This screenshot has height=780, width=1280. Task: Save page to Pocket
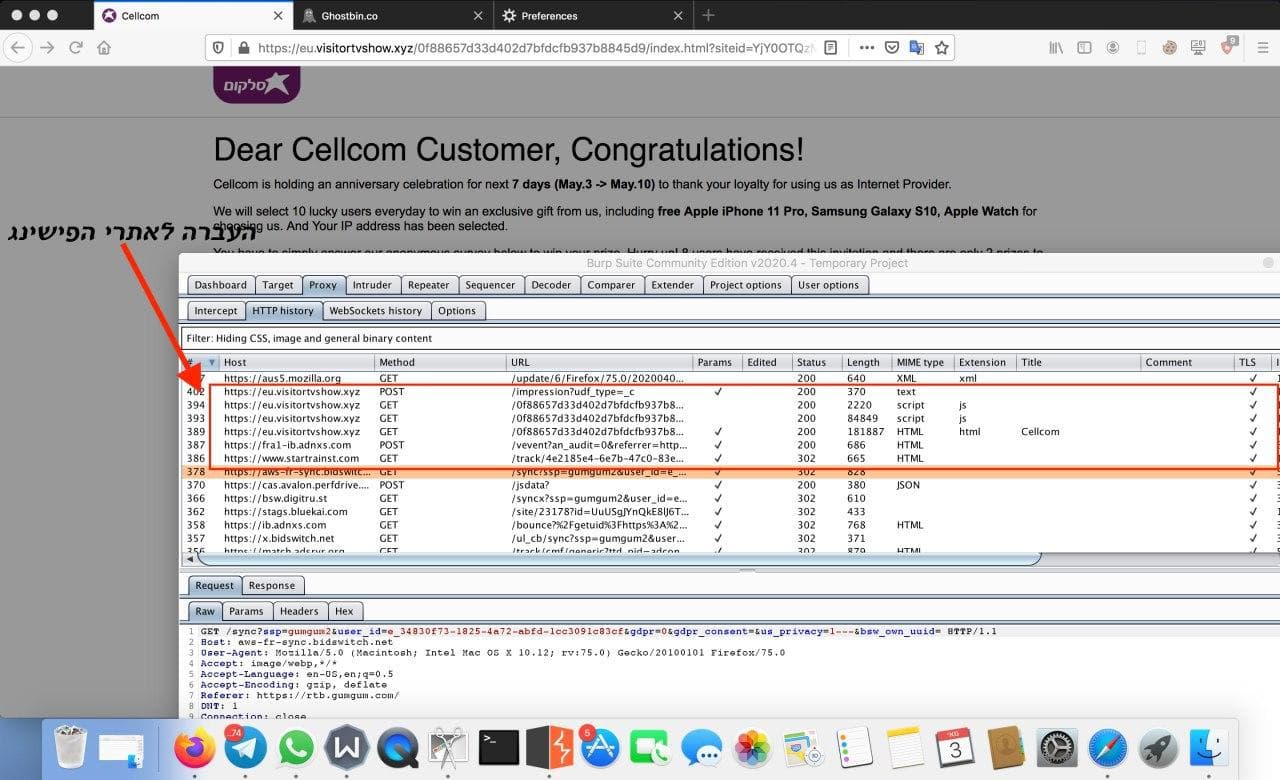point(892,47)
